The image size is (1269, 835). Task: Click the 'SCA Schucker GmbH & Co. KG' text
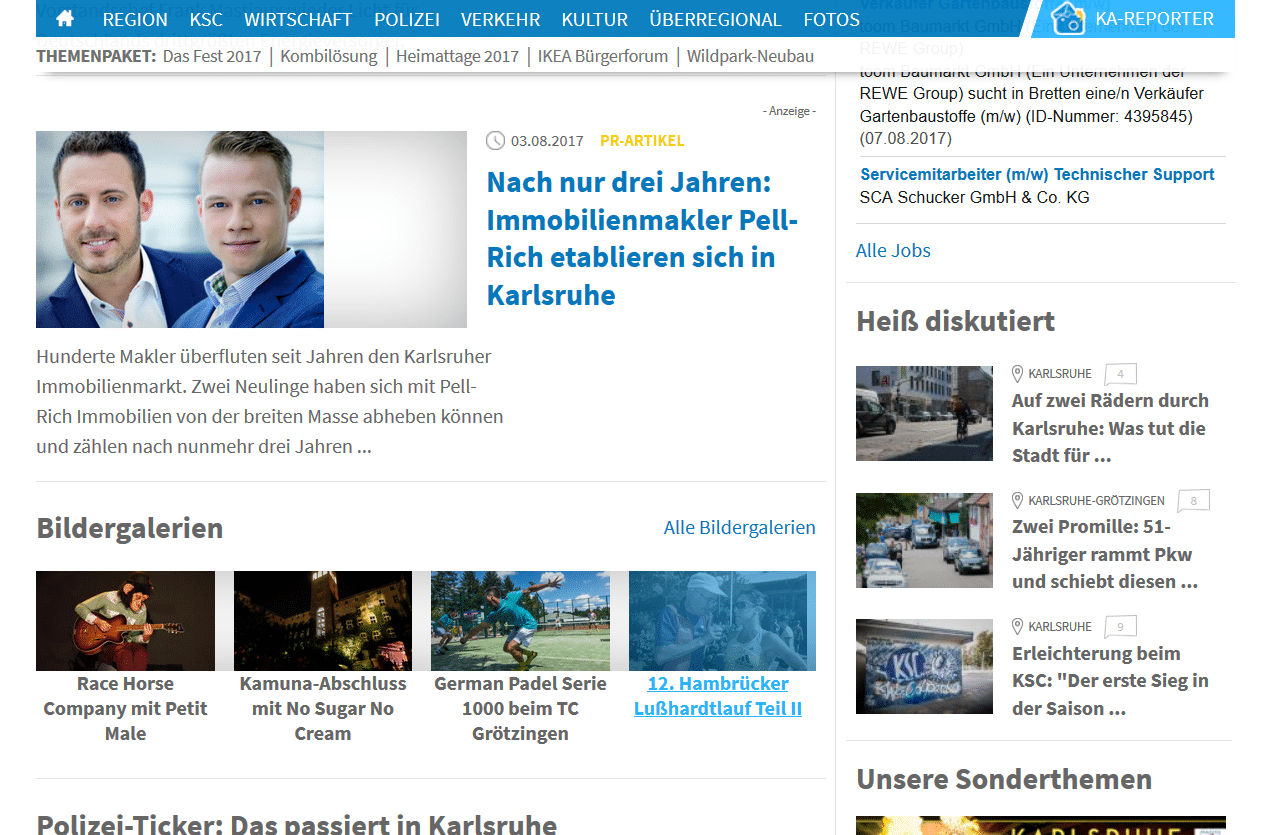click(x=974, y=197)
